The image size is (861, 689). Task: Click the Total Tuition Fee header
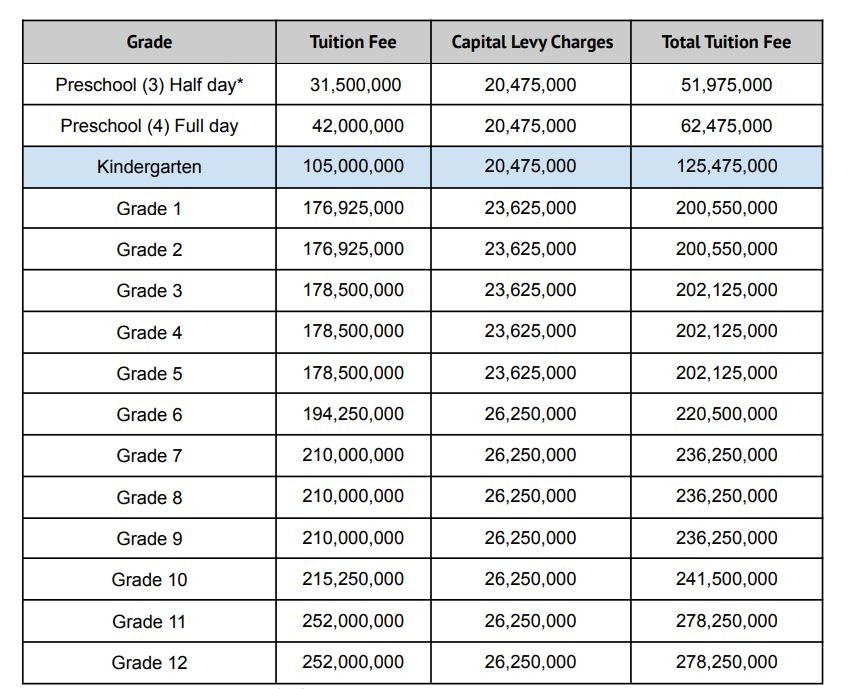(726, 42)
